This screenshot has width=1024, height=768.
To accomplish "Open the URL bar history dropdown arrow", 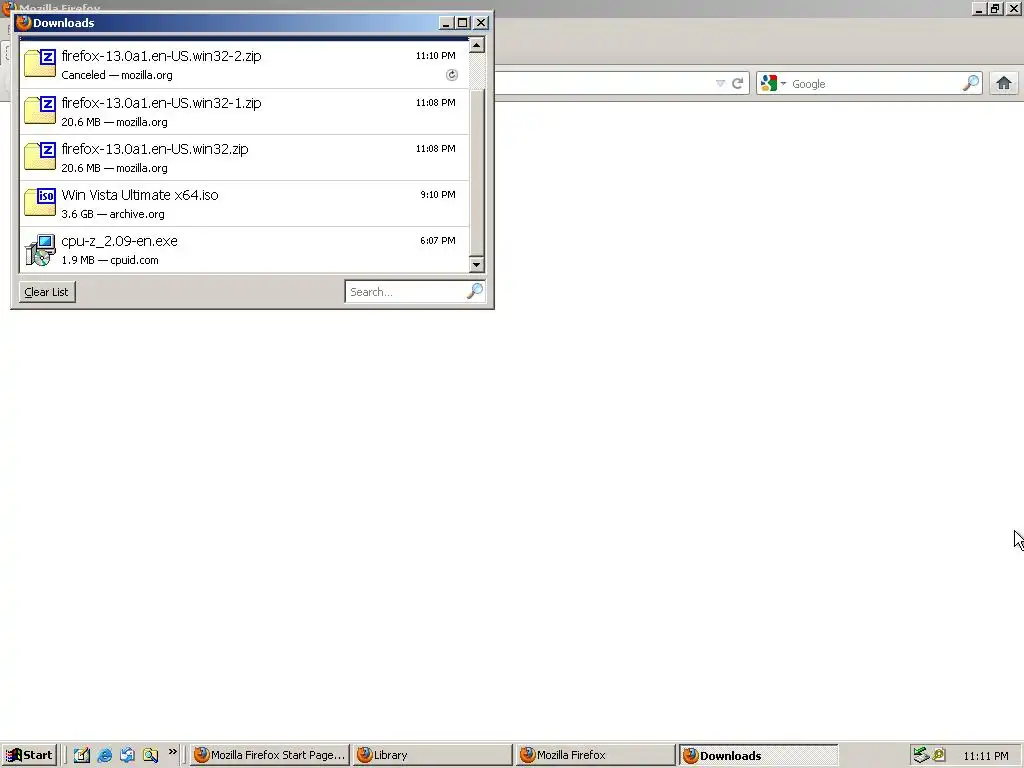I will 720,84.
